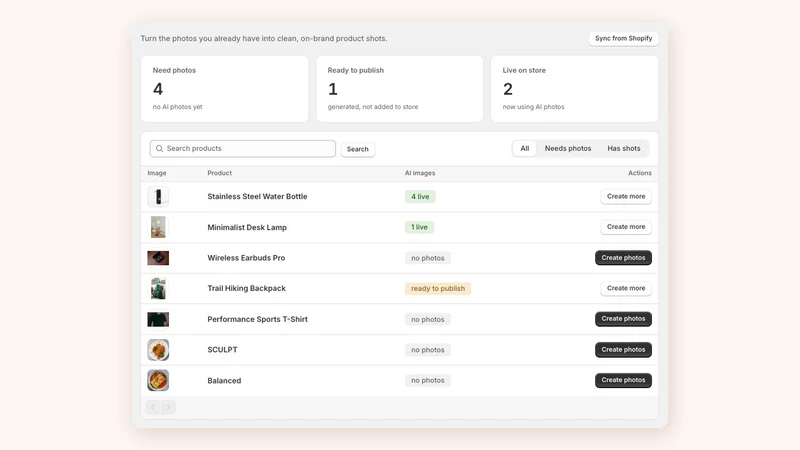Click the Product column header

point(219,173)
